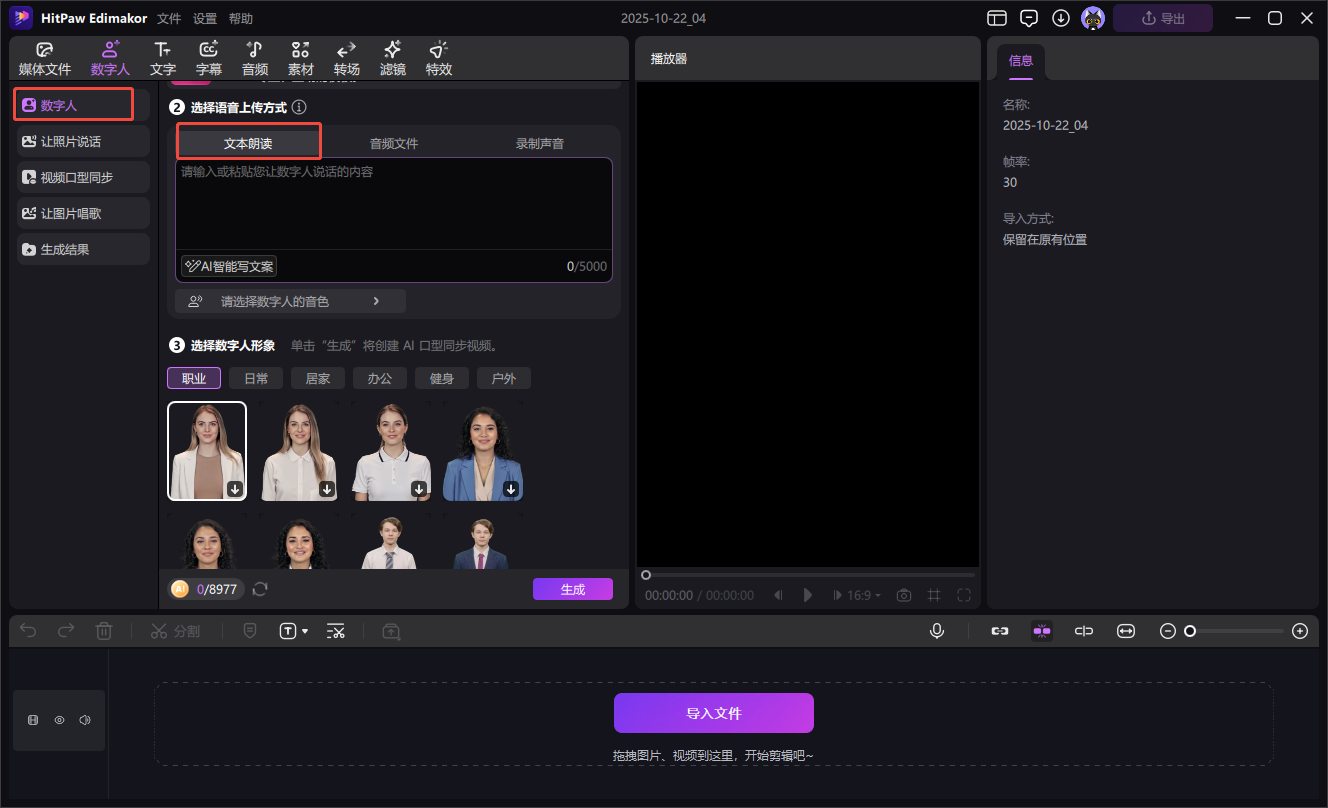This screenshot has height=808, width=1328.
Task: Select the 分割 split tool
Action: pyautogui.click(x=176, y=630)
